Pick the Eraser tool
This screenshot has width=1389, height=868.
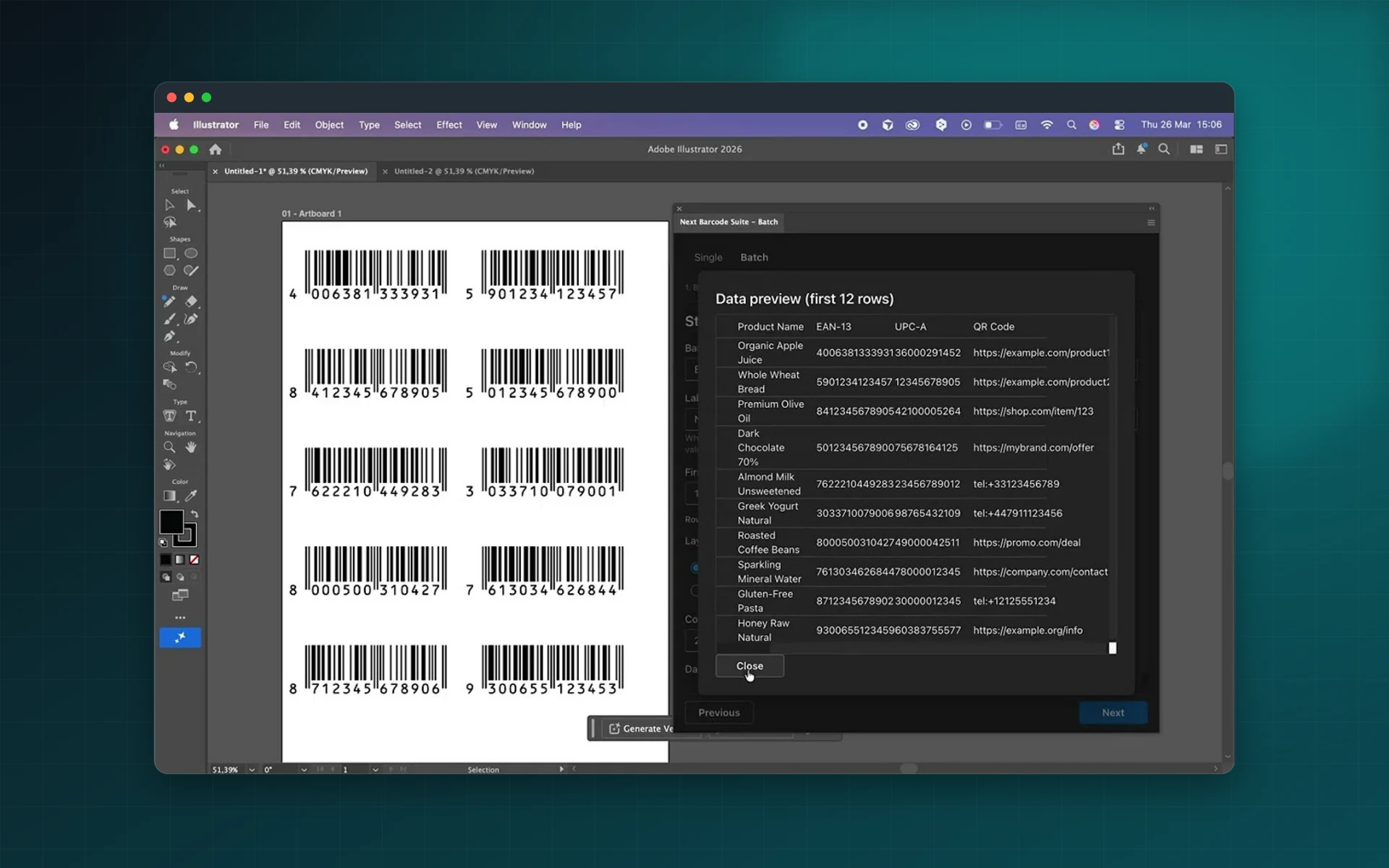click(x=191, y=302)
